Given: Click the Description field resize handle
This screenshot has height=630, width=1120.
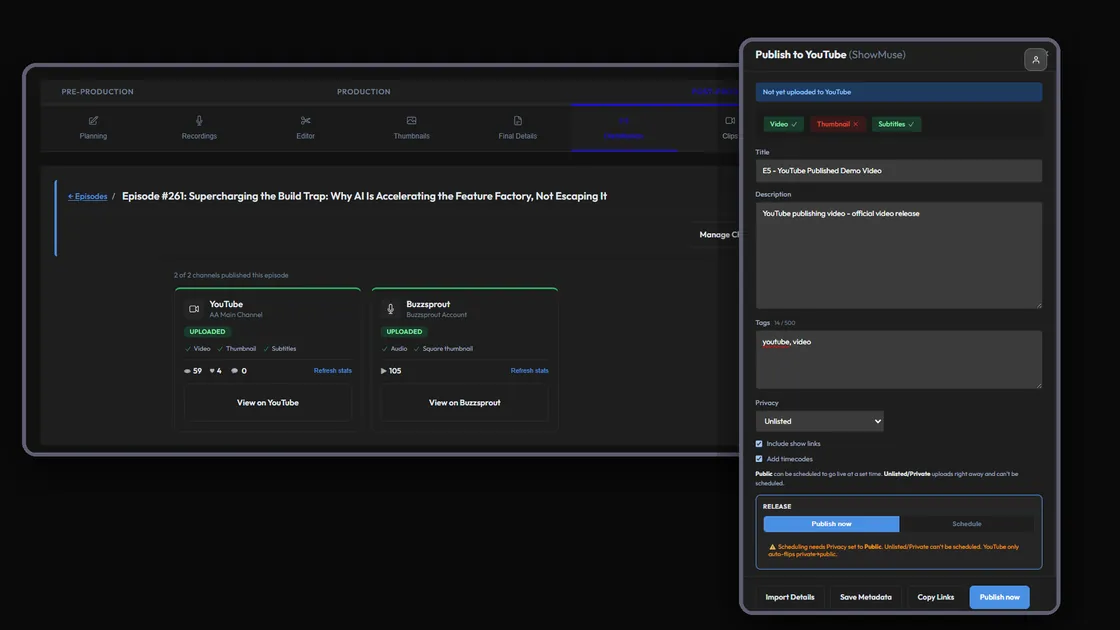Looking at the screenshot, I should tap(1039, 306).
